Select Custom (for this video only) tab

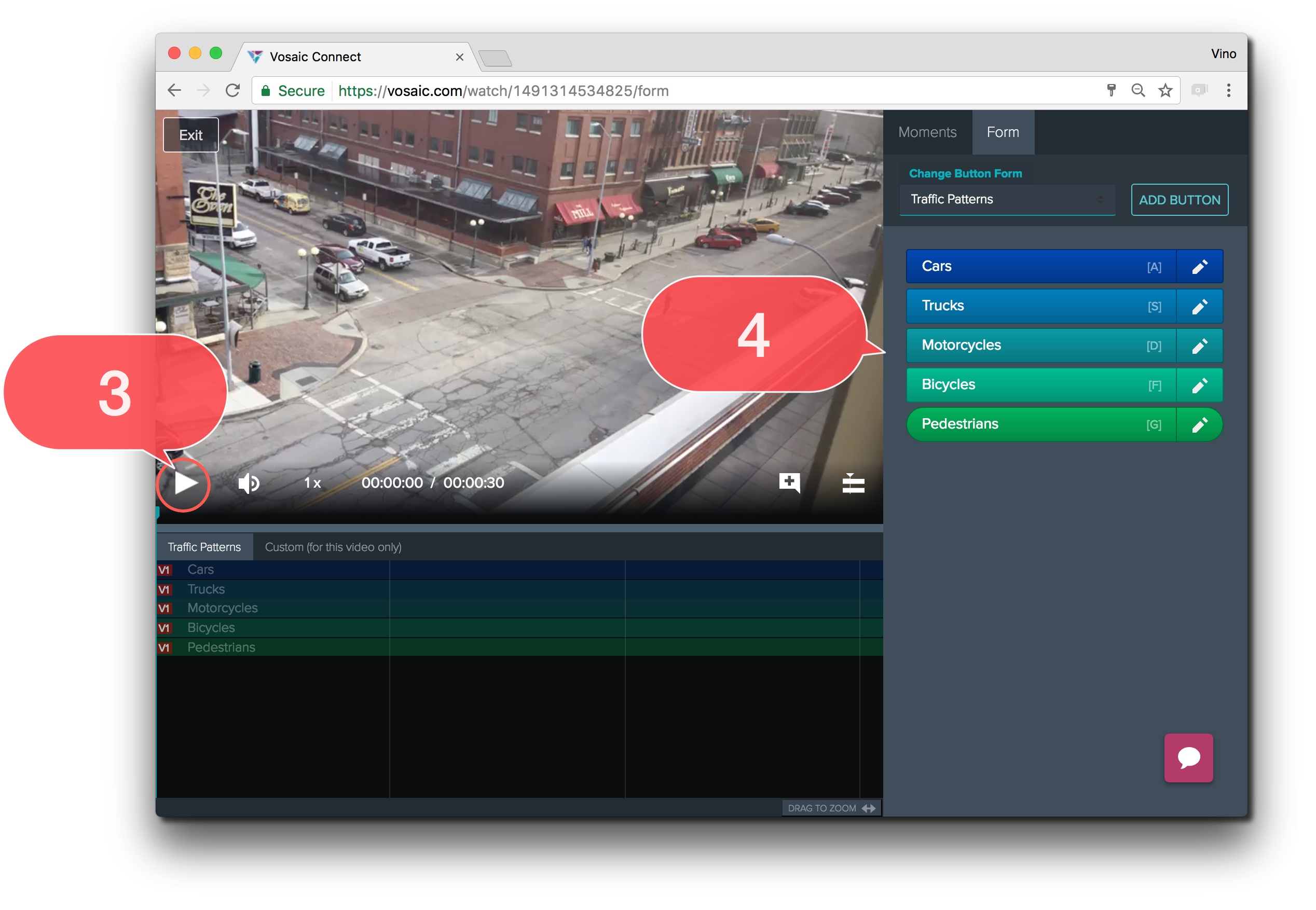333,547
